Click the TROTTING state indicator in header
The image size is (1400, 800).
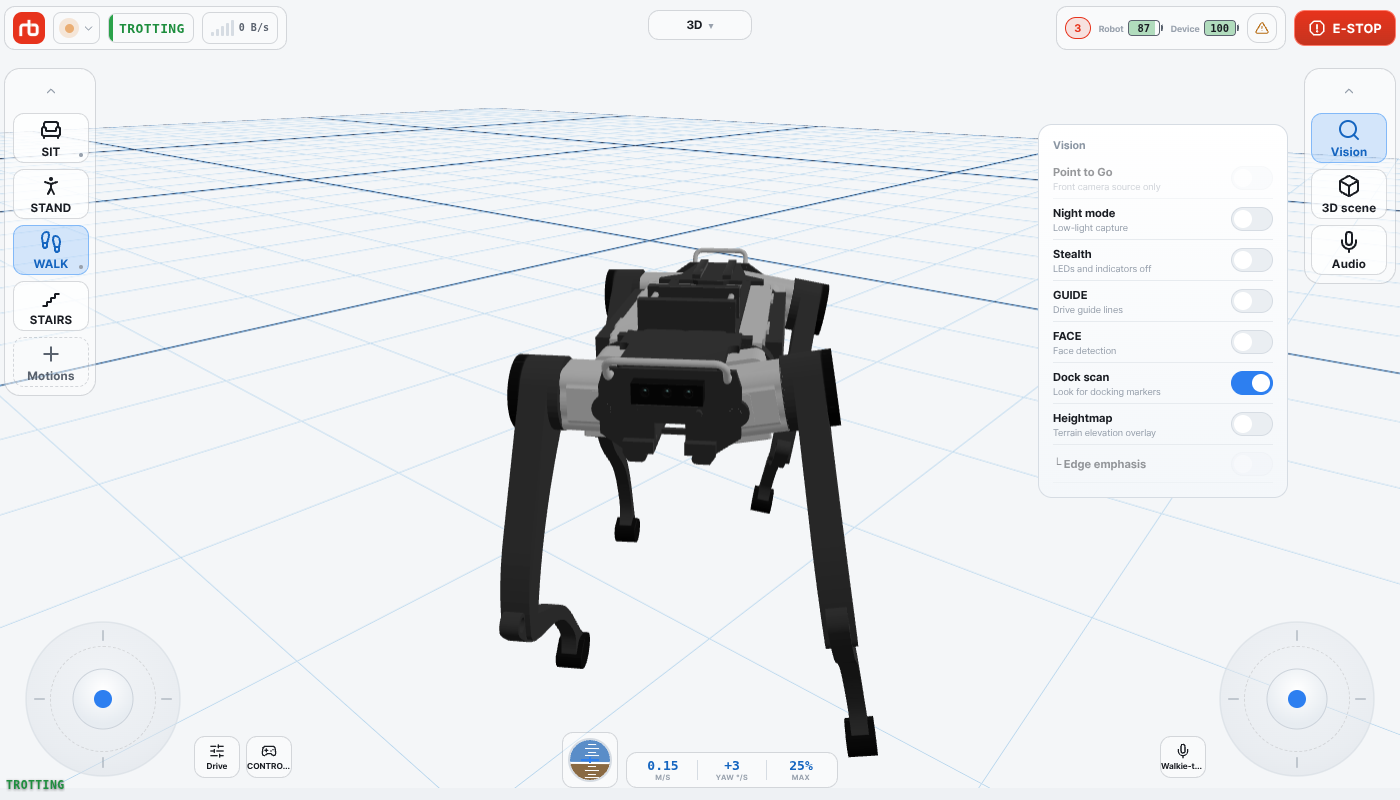coord(151,28)
